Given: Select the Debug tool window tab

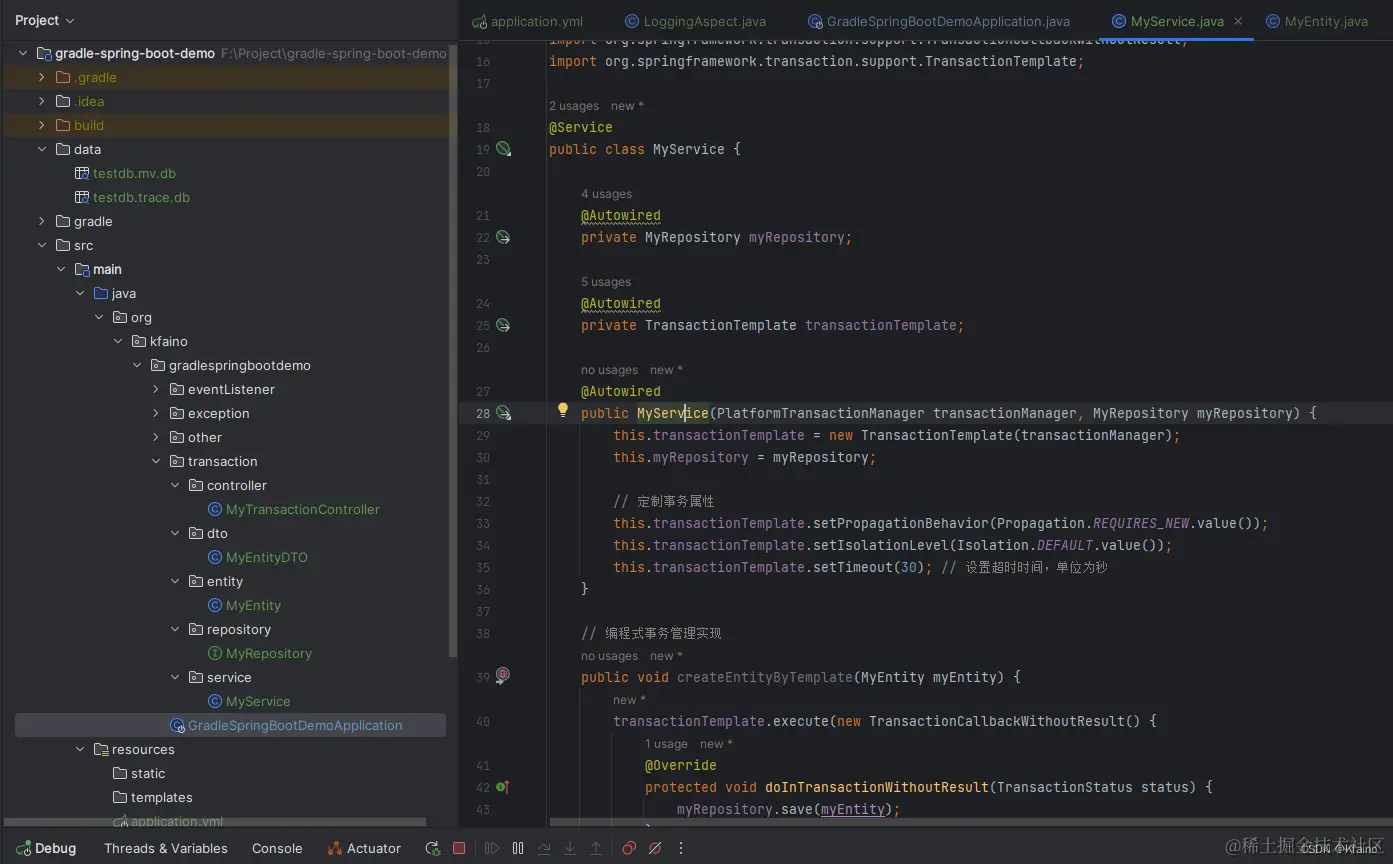Looking at the screenshot, I should (46, 848).
